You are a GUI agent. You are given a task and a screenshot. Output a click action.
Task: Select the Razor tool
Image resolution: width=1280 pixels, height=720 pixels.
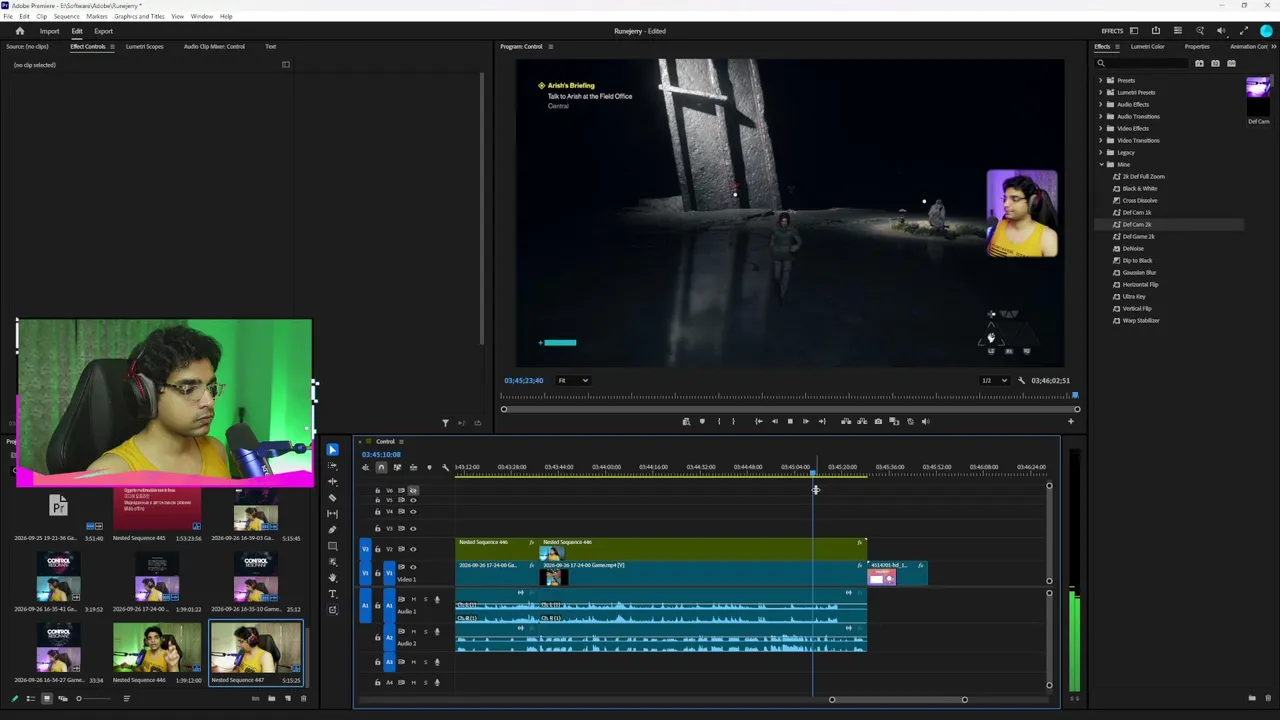[x=333, y=497]
